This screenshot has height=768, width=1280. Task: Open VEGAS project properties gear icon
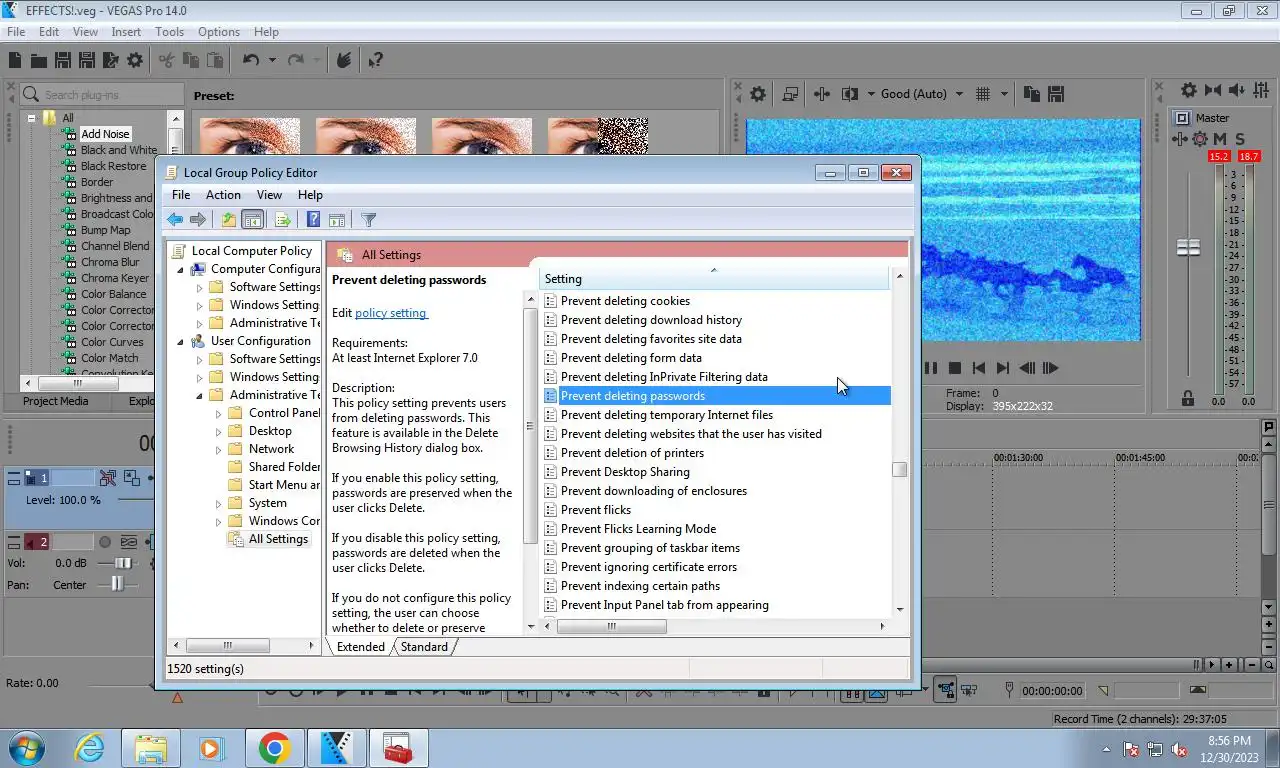135,60
